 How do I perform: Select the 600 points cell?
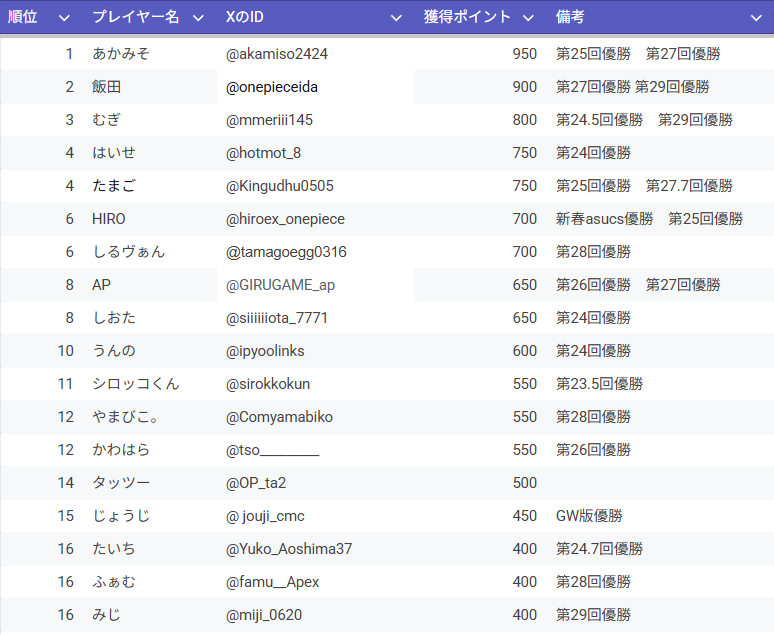point(524,351)
